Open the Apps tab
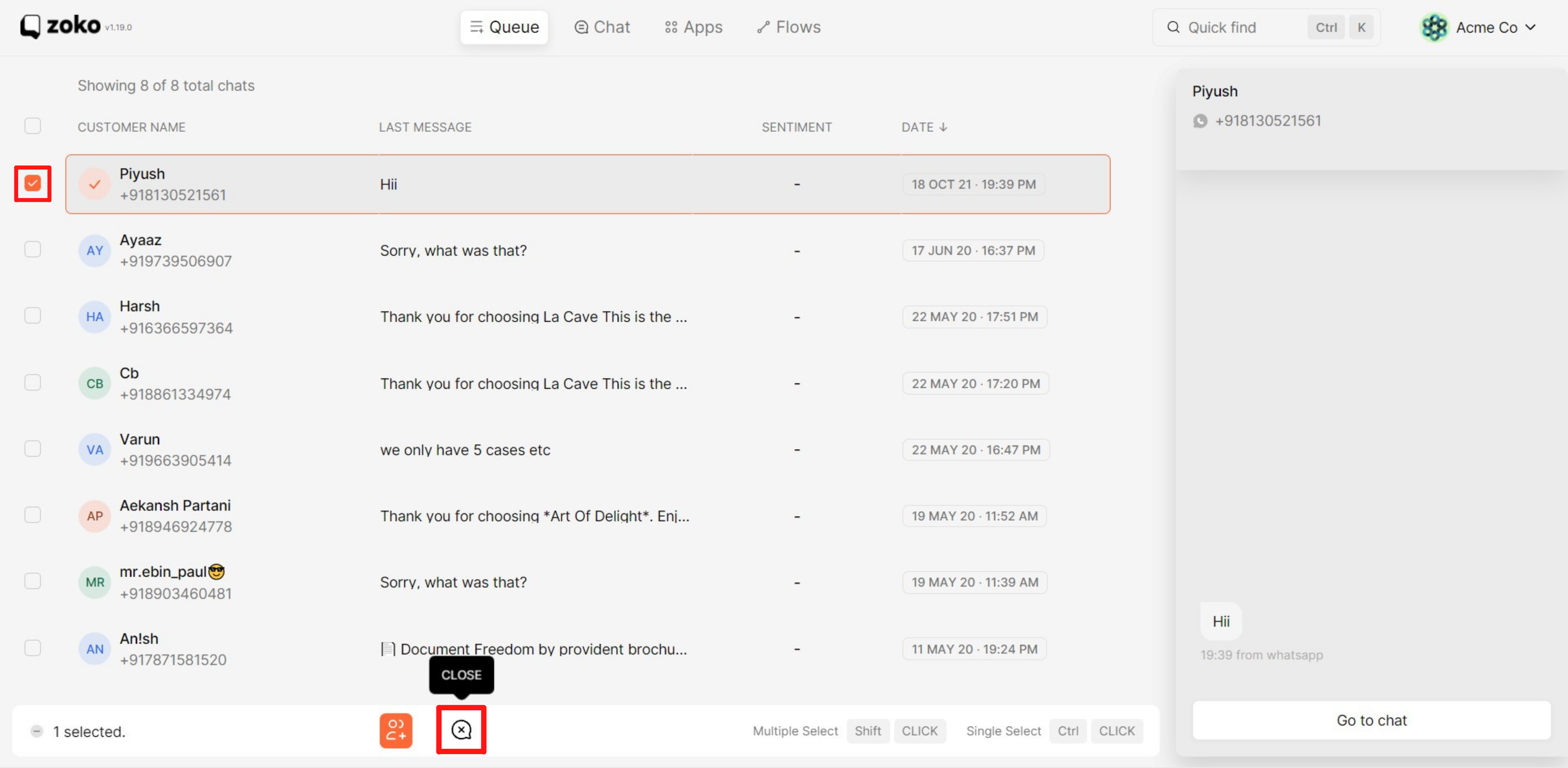 tap(693, 27)
